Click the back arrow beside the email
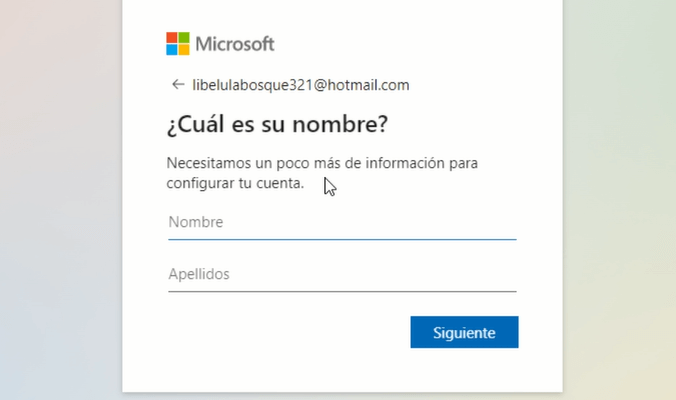 click(x=178, y=85)
